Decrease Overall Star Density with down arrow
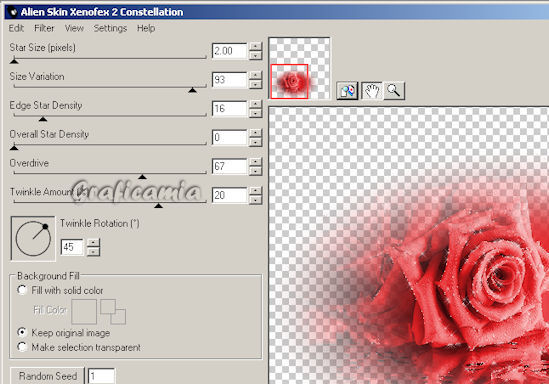This screenshot has height=384, width=549. (256, 142)
